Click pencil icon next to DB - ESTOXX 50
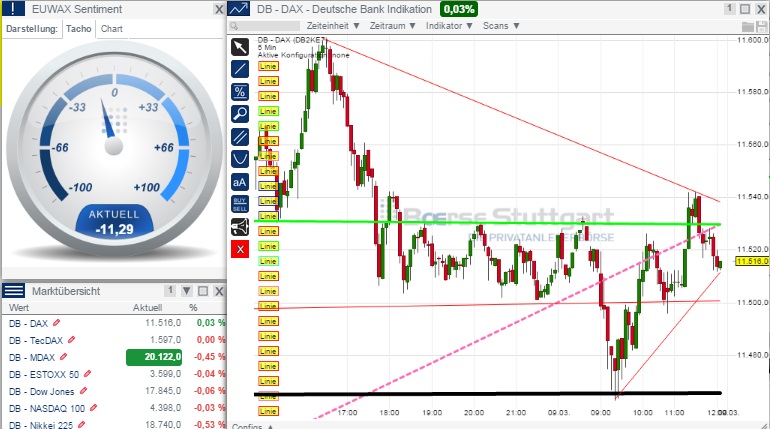770x429 pixels. click(x=87, y=374)
